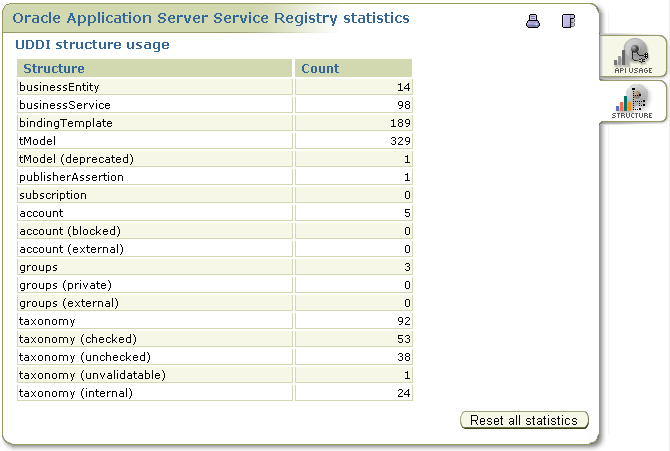Screen dimensions: 670x451
Task: Click the count value 14
Action: [x=403, y=87]
